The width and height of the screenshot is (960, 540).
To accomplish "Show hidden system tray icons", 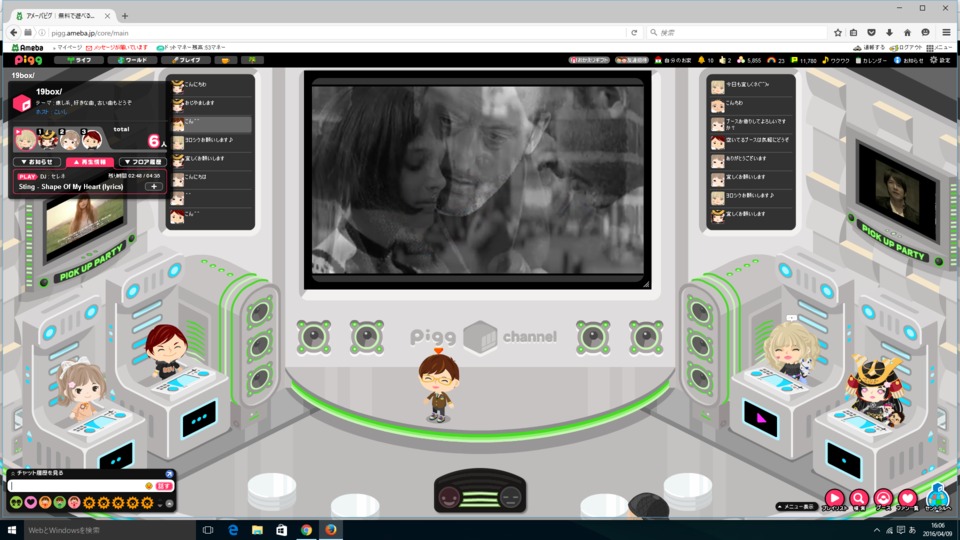I will (x=877, y=530).
